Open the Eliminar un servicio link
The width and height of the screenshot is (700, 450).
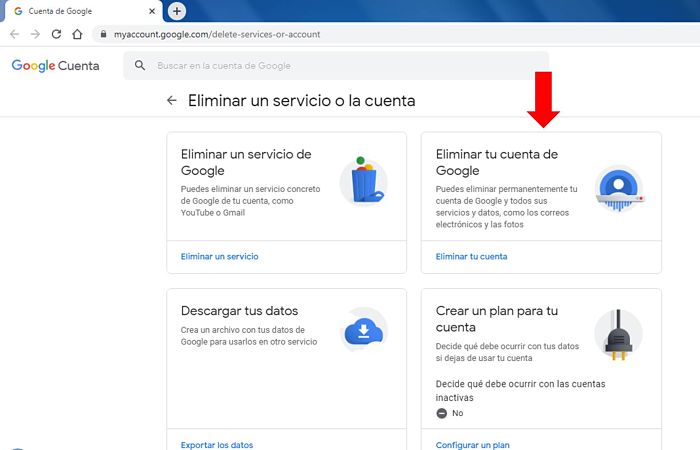coord(220,257)
